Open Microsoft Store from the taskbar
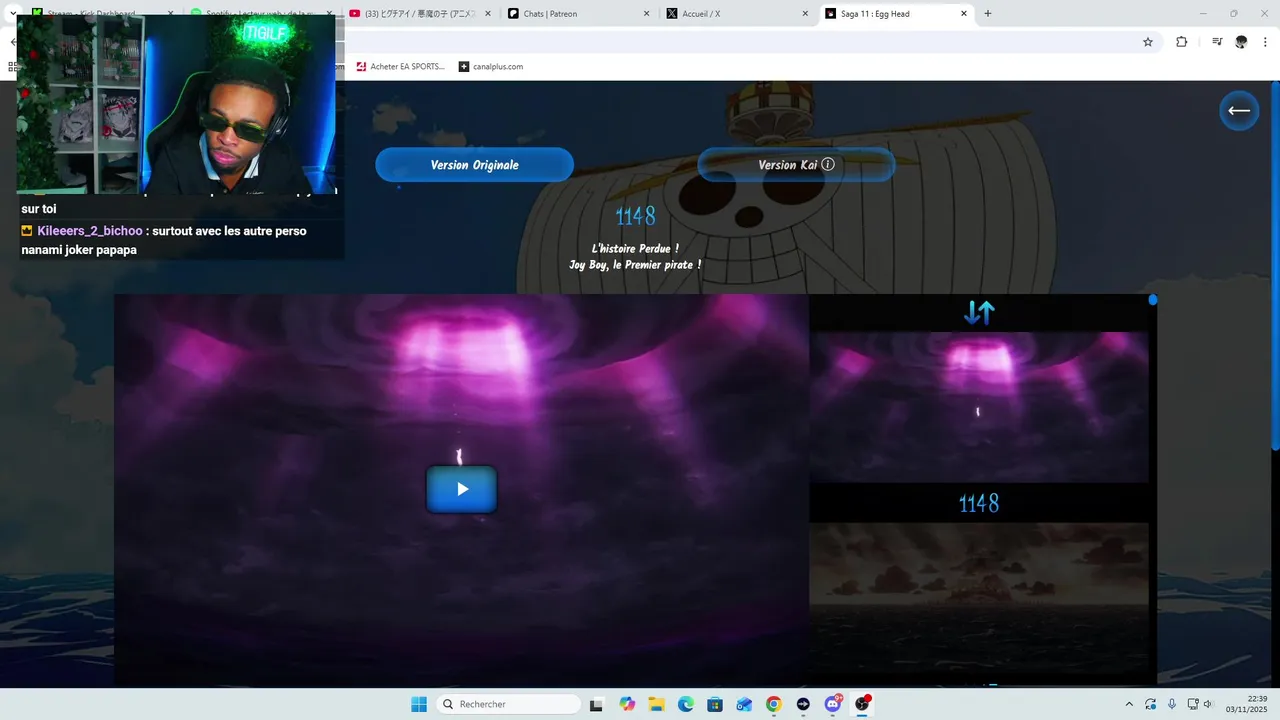The image size is (1280, 720). 715,704
